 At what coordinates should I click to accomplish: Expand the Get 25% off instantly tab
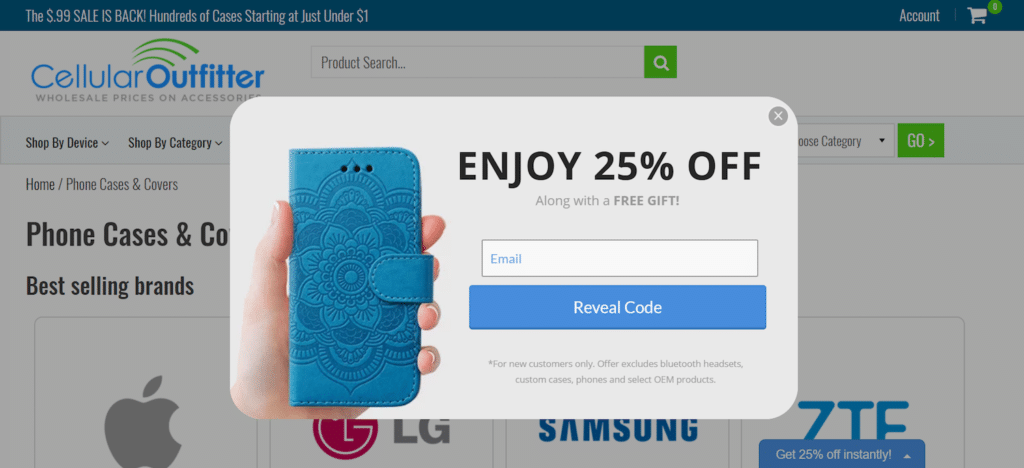point(842,454)
